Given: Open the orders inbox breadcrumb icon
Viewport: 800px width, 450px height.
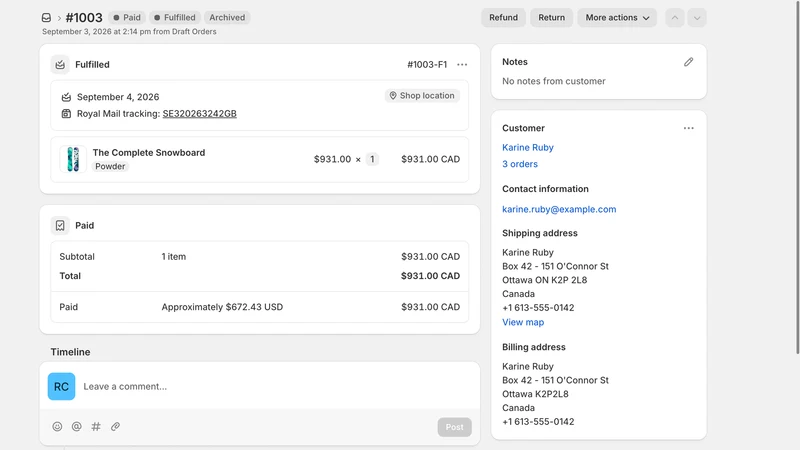Looking at the screenshot, I should coord(46,18).
